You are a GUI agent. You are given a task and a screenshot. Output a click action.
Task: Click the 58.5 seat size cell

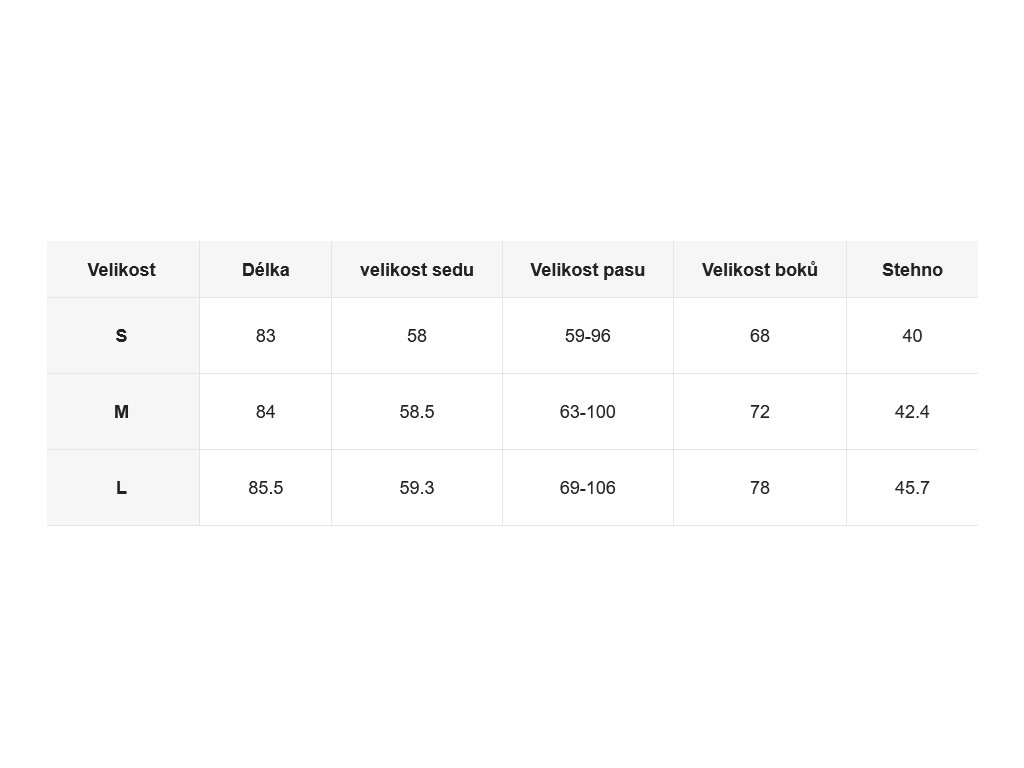[x=417, y=412]
